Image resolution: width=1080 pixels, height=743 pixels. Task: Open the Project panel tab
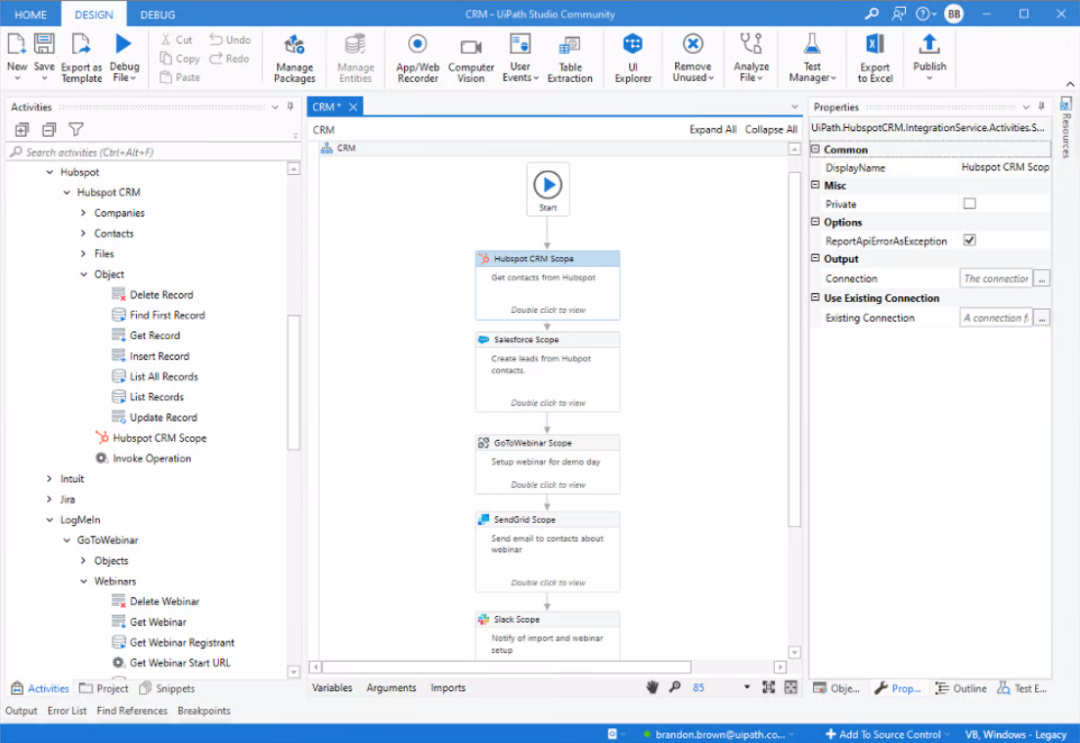tap(104, 688)
